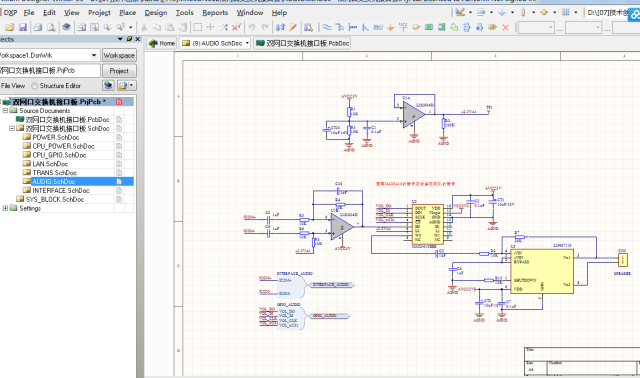
Task: Place a Sheet Symbol
Action: coord(429,27)
